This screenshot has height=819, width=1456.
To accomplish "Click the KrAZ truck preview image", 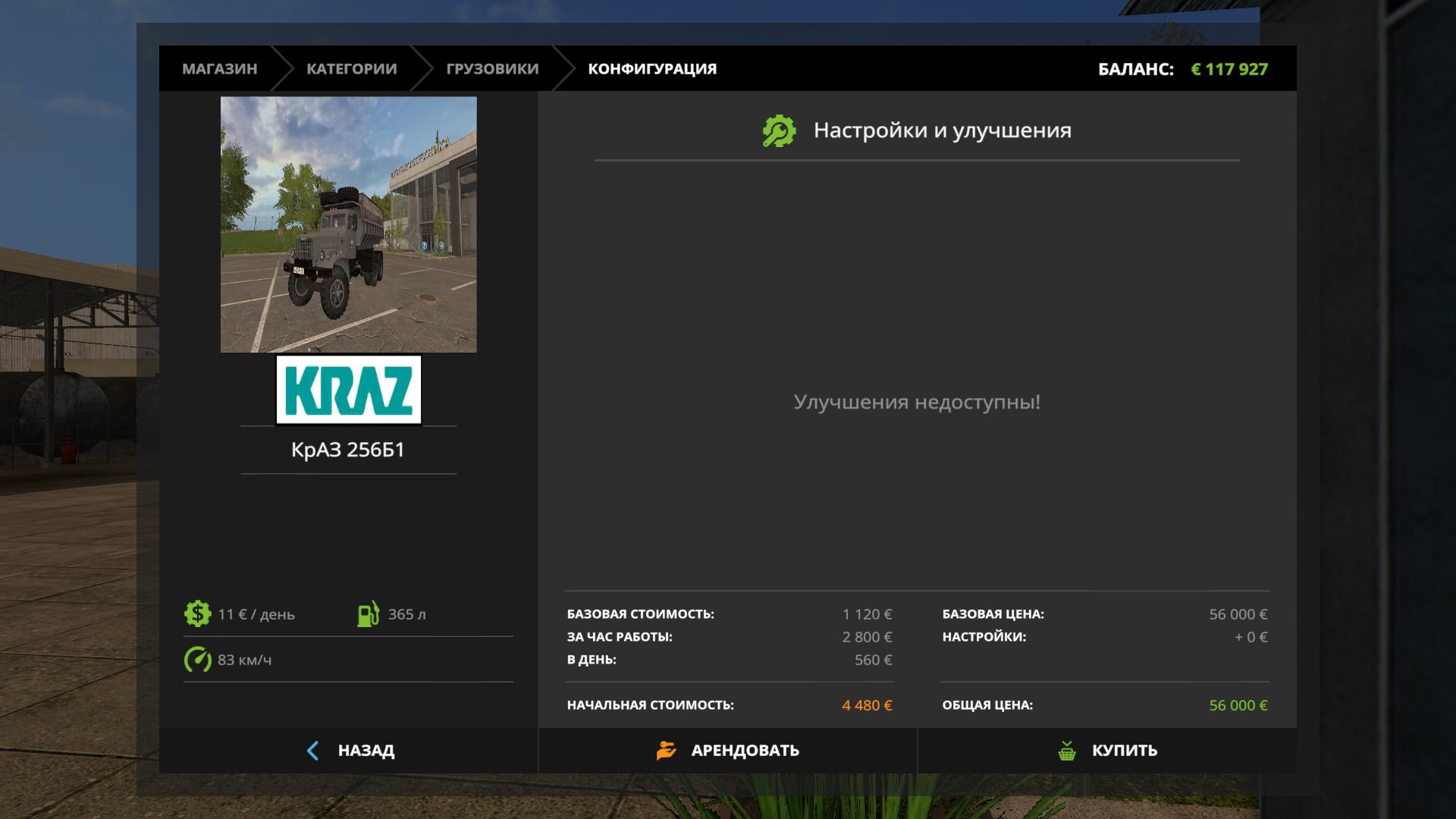I will point(348,224).
